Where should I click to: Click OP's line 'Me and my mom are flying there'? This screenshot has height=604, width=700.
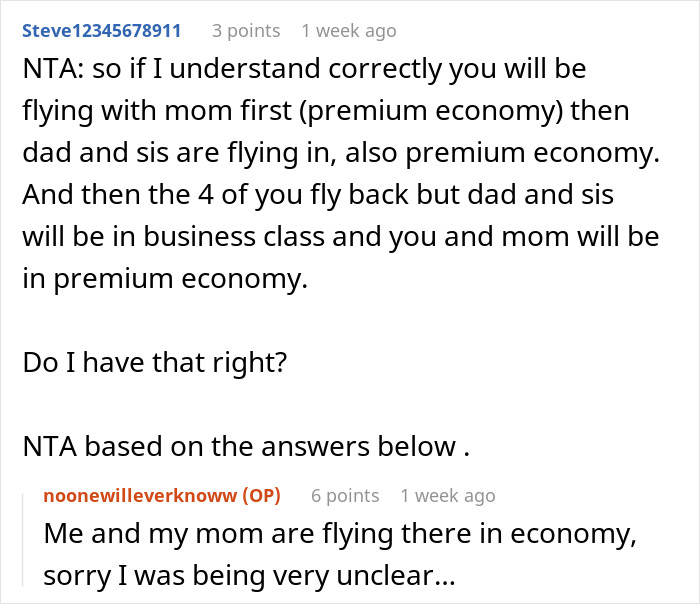(x=340, y=534)
